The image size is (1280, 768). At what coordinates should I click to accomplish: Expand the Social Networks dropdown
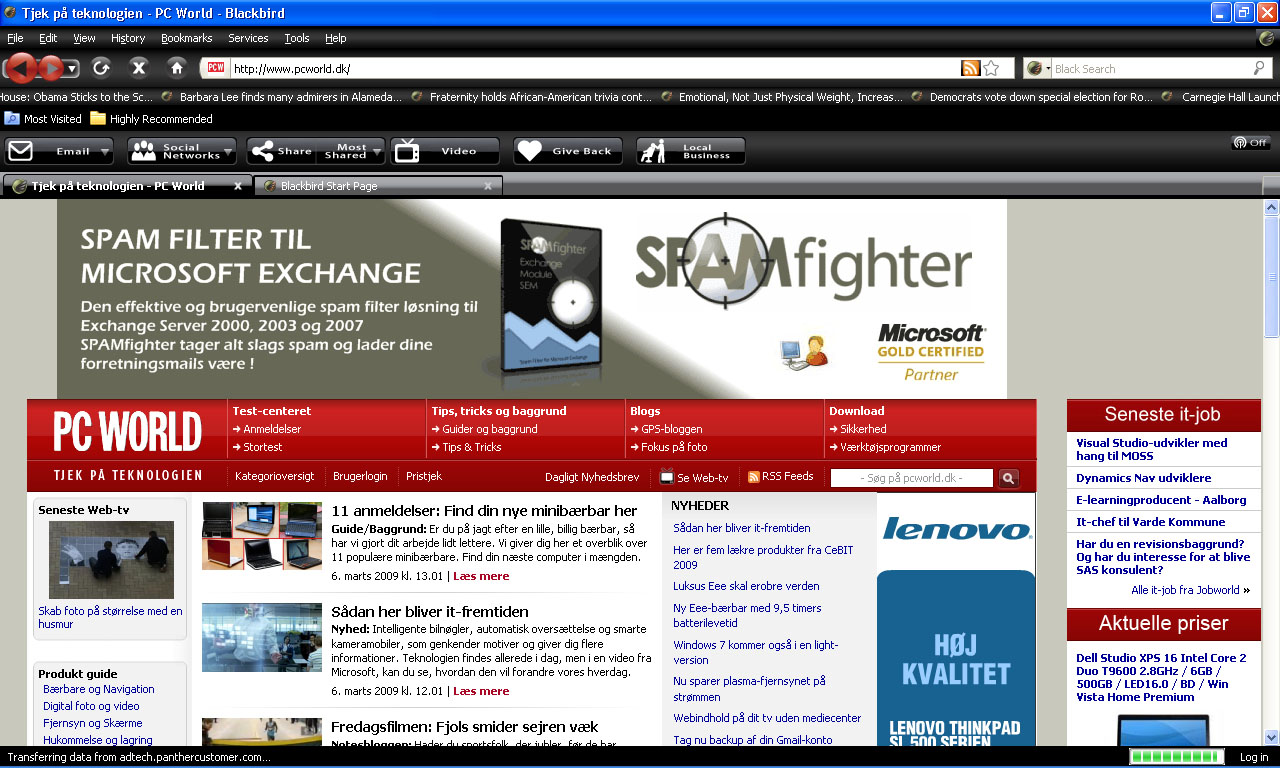coord(228,152)
